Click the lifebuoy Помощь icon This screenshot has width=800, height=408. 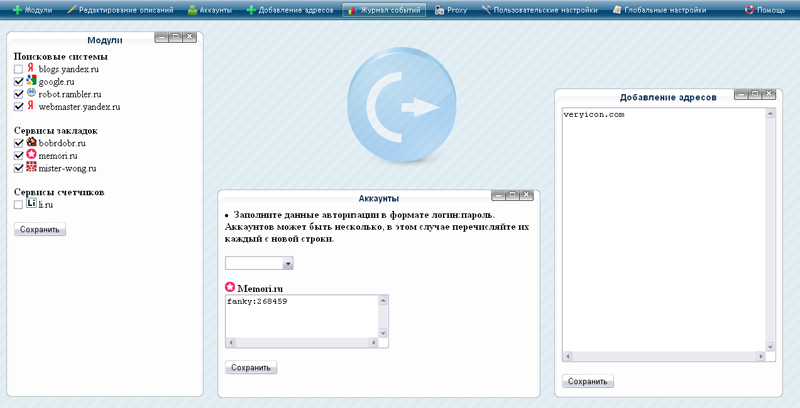[x=749, y=10]
